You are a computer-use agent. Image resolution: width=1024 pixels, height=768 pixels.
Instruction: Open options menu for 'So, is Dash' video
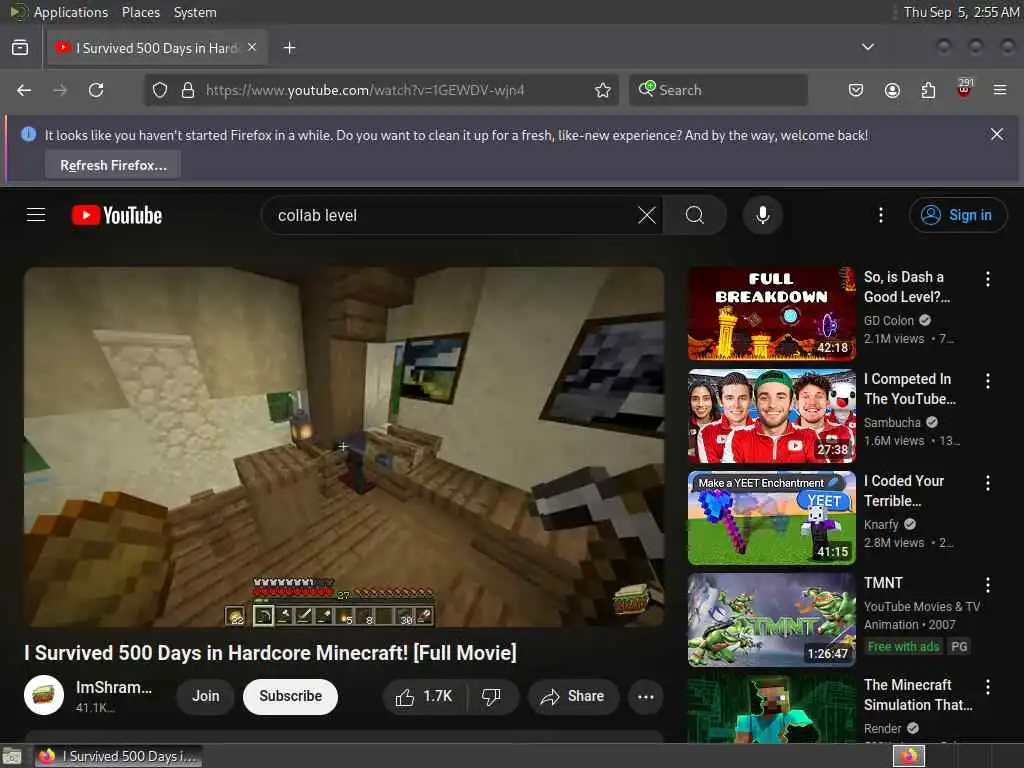click(x=987, y=279)
